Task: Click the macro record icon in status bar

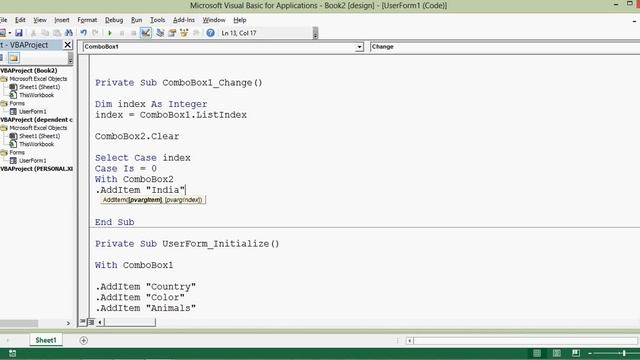Action: coord(12,353)
